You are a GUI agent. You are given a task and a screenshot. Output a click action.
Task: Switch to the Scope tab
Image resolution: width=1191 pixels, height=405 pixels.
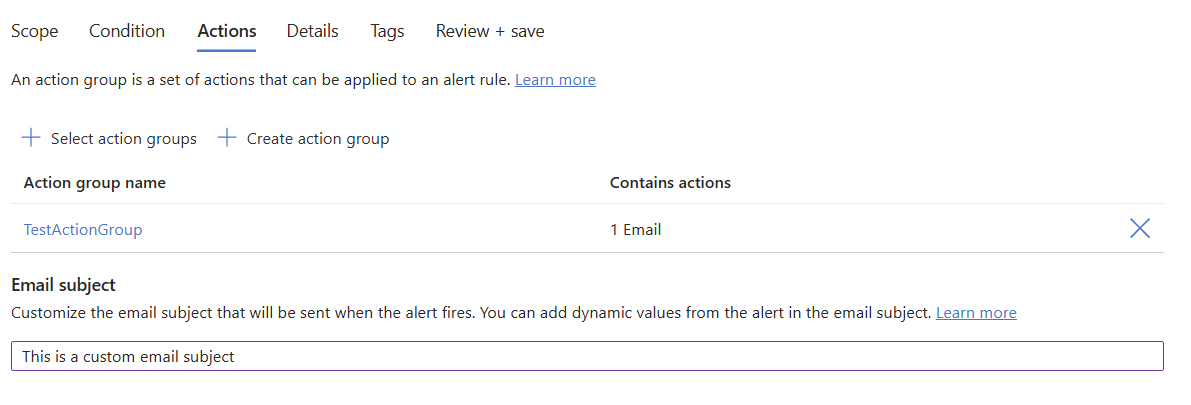pos(35,31)
